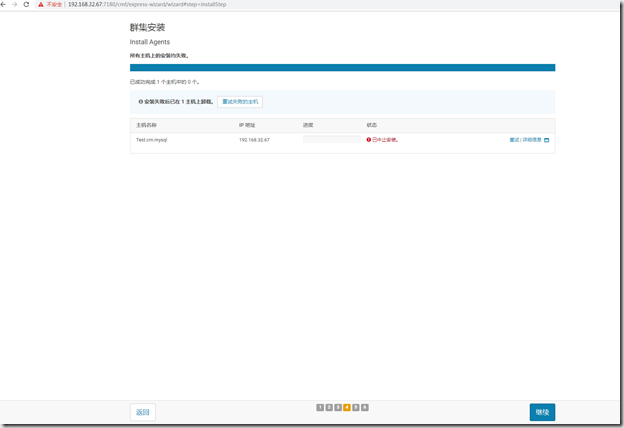Go forward in browser history

point(15,4)
